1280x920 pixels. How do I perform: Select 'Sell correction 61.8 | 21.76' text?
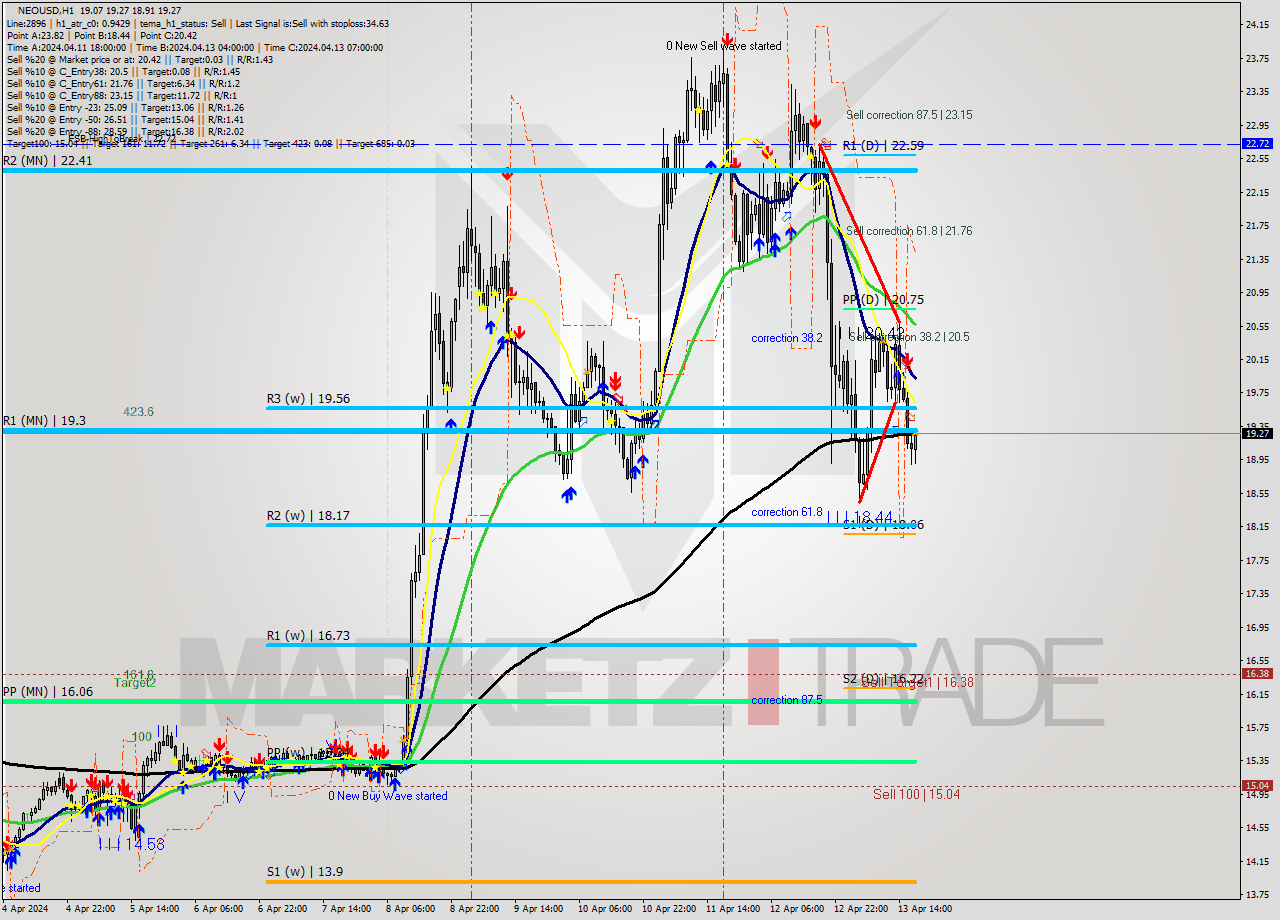coord(909,231)
